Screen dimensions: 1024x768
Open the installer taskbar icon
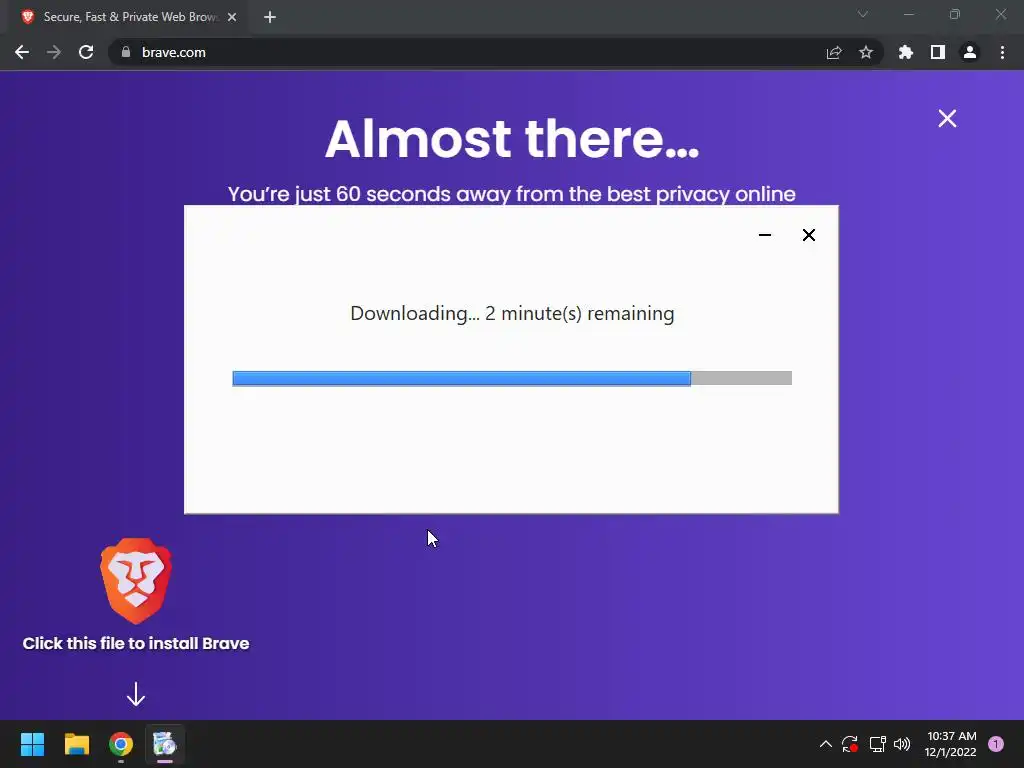165,744
